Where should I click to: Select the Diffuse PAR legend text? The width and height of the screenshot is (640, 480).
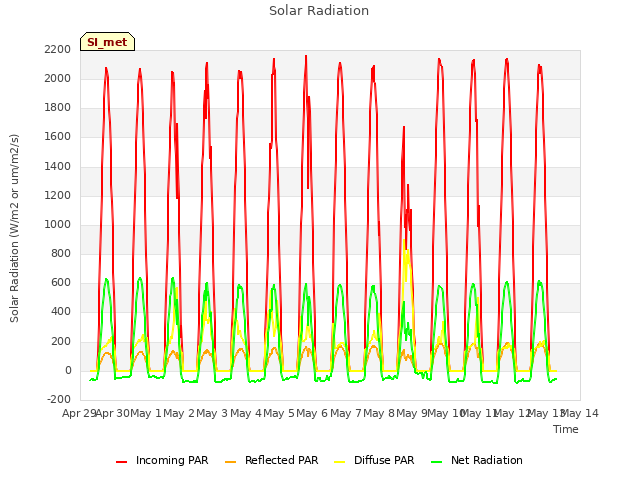[x=384, y=460]
